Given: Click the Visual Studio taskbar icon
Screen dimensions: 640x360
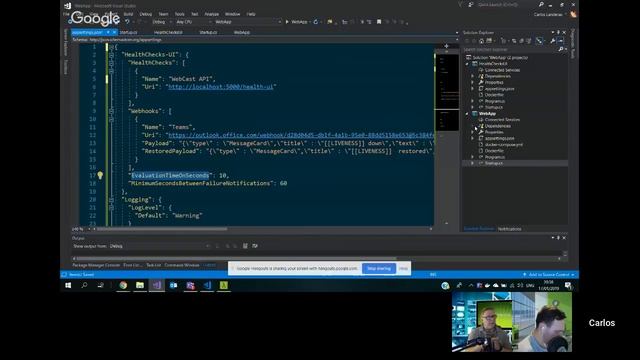Looking at the screenshot, I should coord(157,285).
